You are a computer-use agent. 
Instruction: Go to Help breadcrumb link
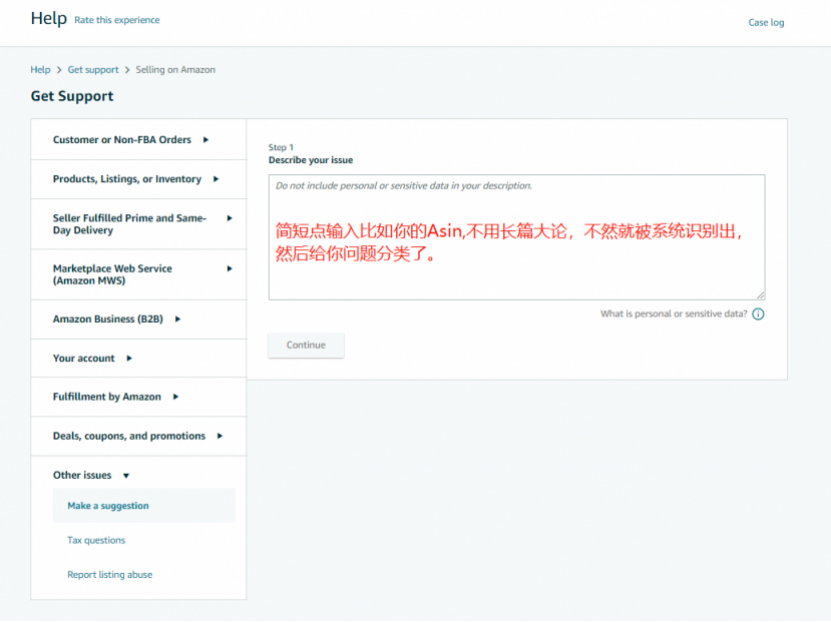[40, 70]
